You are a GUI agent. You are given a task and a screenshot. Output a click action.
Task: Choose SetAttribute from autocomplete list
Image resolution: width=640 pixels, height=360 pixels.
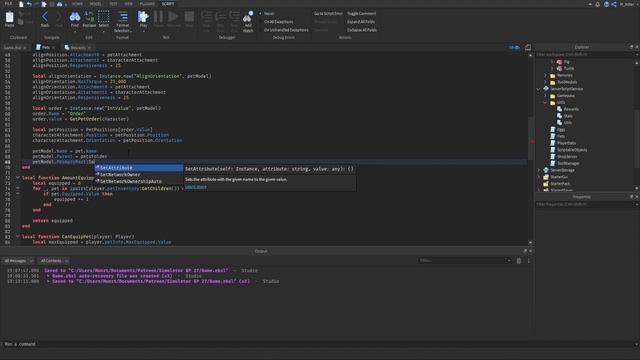click(139, 168)
